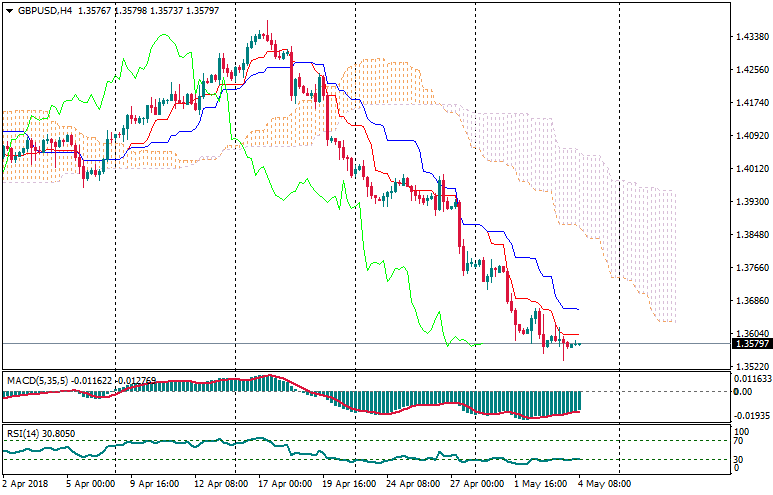
Task: Click the 2 Apr 2018 date label
Action: [26, 483]
